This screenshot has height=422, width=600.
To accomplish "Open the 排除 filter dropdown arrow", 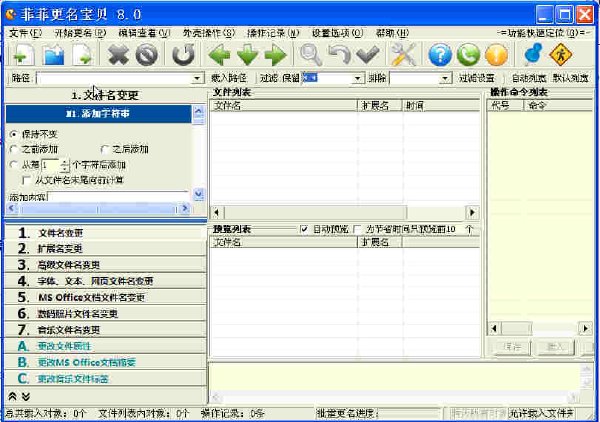I will [445, 78].
